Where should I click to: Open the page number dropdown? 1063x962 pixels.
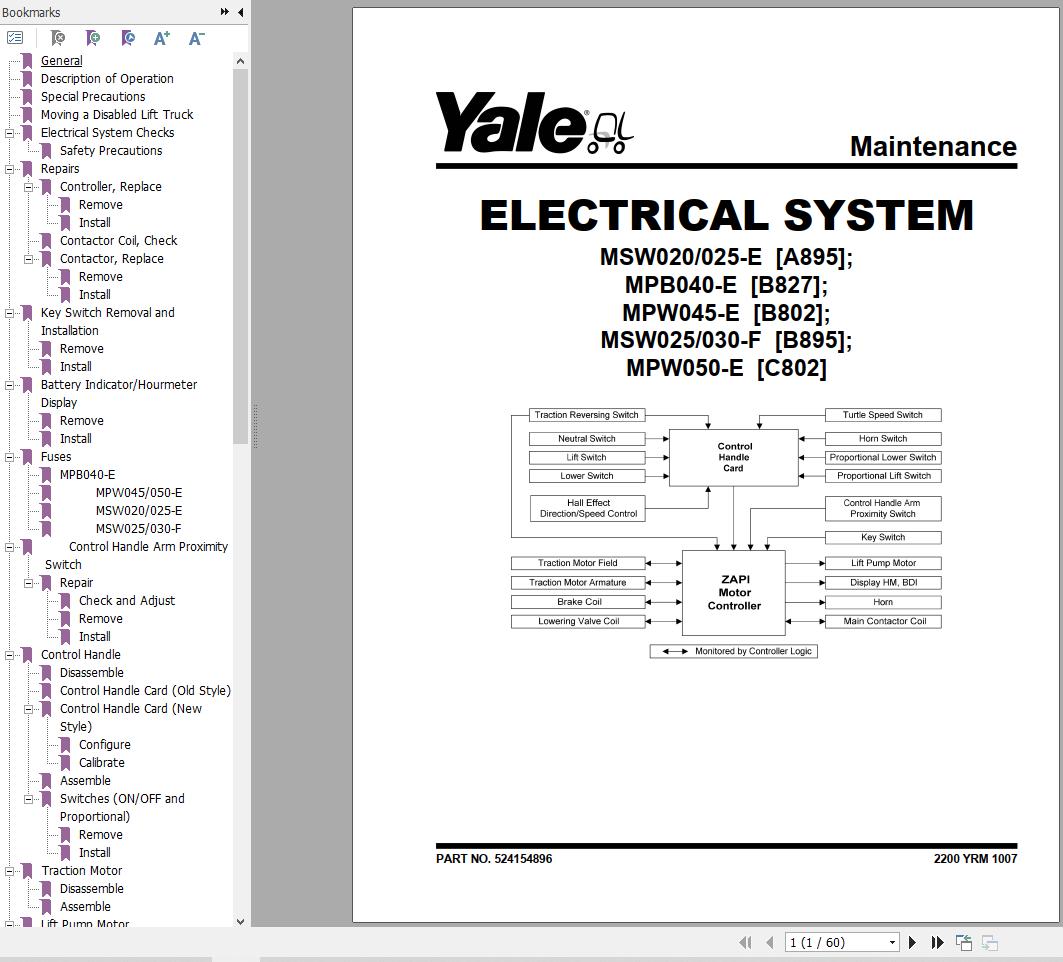(892, 942)
